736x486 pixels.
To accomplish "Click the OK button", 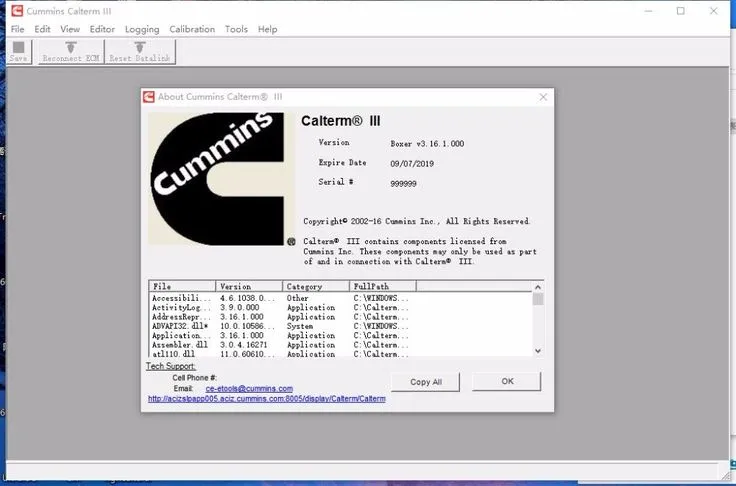I will pyautogui.click(x=507, y=381).
